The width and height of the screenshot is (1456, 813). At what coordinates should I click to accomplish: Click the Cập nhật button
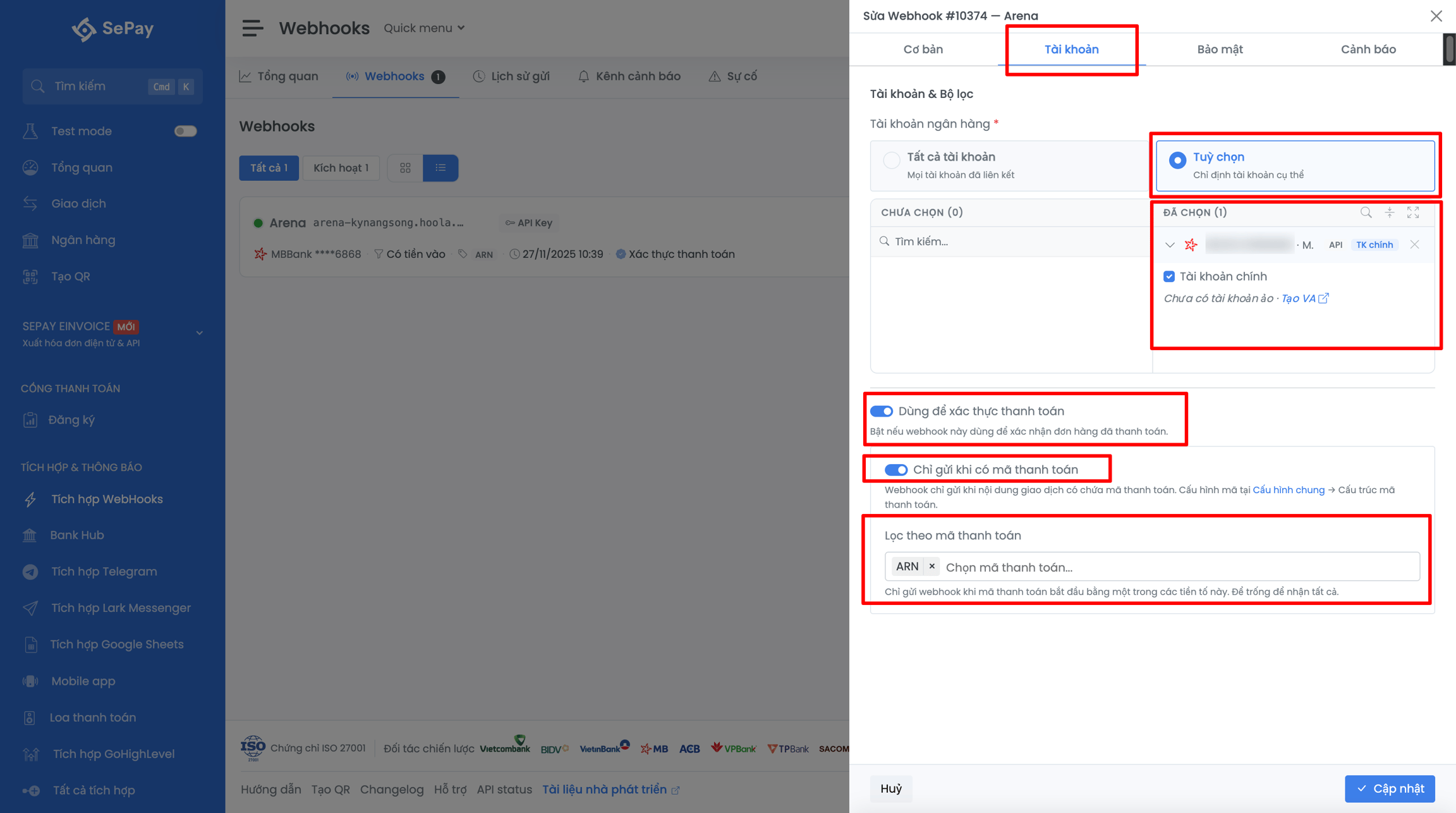[x=1390, y=788]
